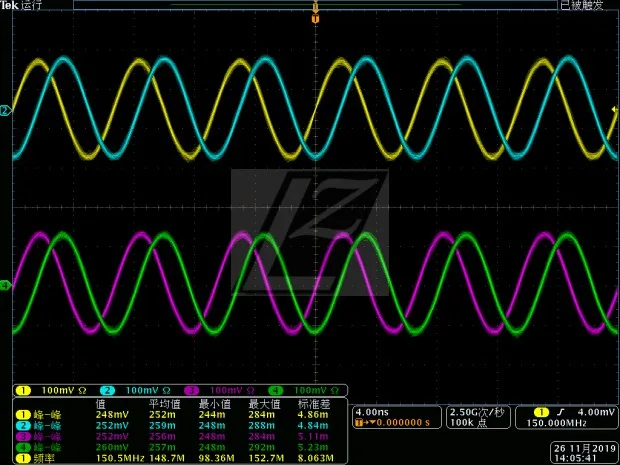The image size is (620, 465).
Task: Click the 最大值 column header
Action: (264, 404)
